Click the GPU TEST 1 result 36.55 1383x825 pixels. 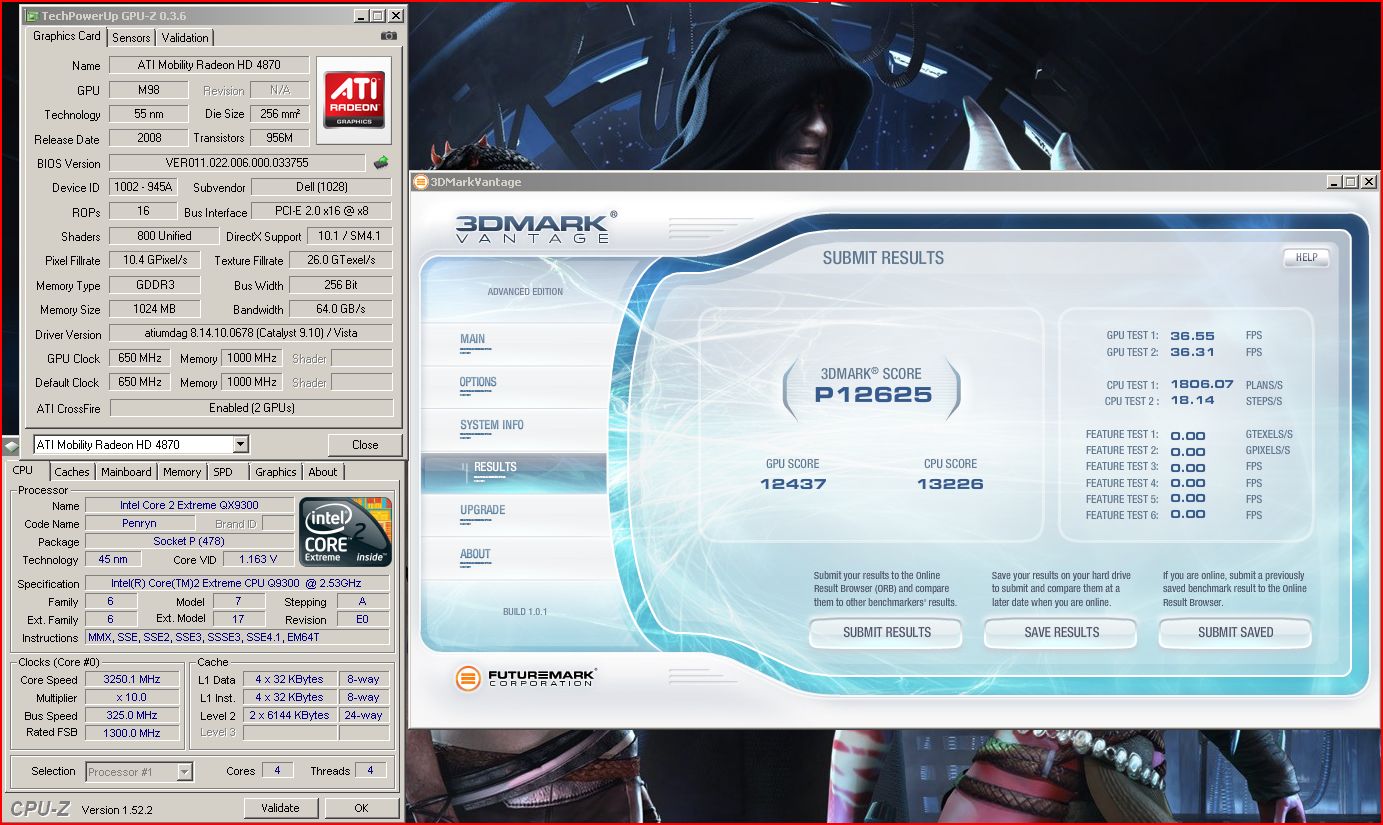(1192, 336)
